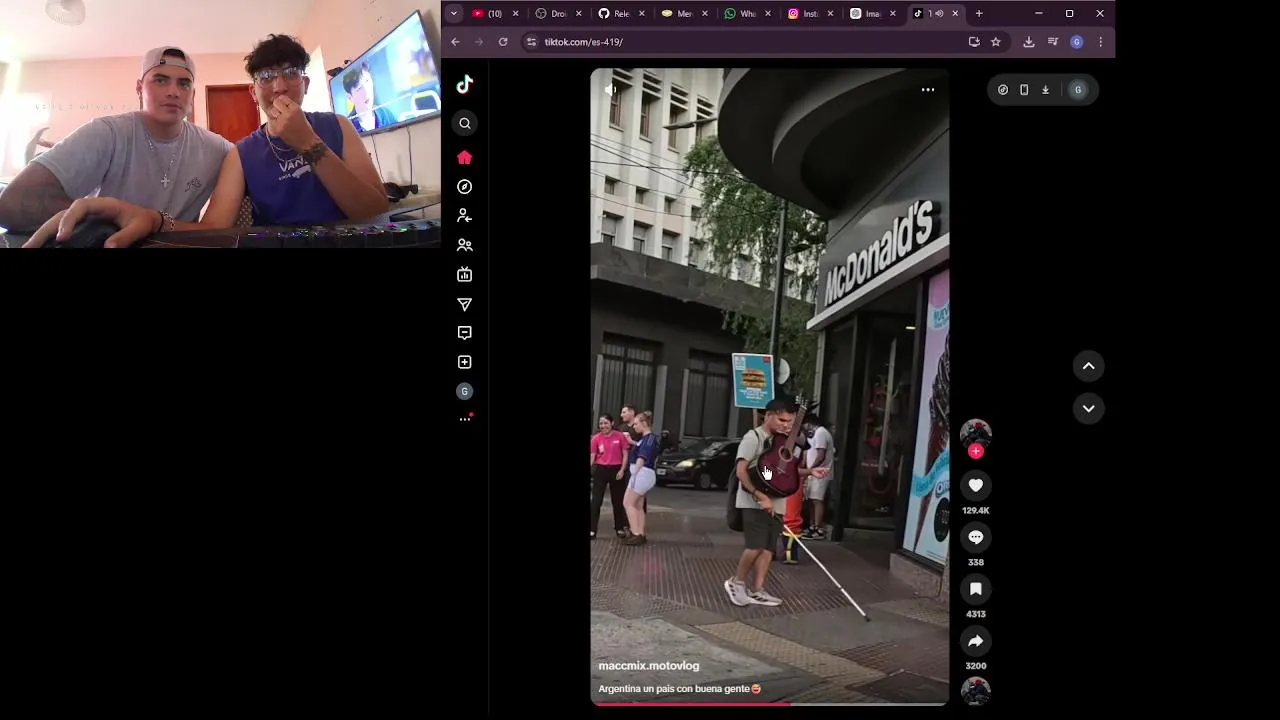The height and width of the screenshot is (720, 1280).
Task: Open the sidebar More three-dots menu
Action: coord(465,419)
